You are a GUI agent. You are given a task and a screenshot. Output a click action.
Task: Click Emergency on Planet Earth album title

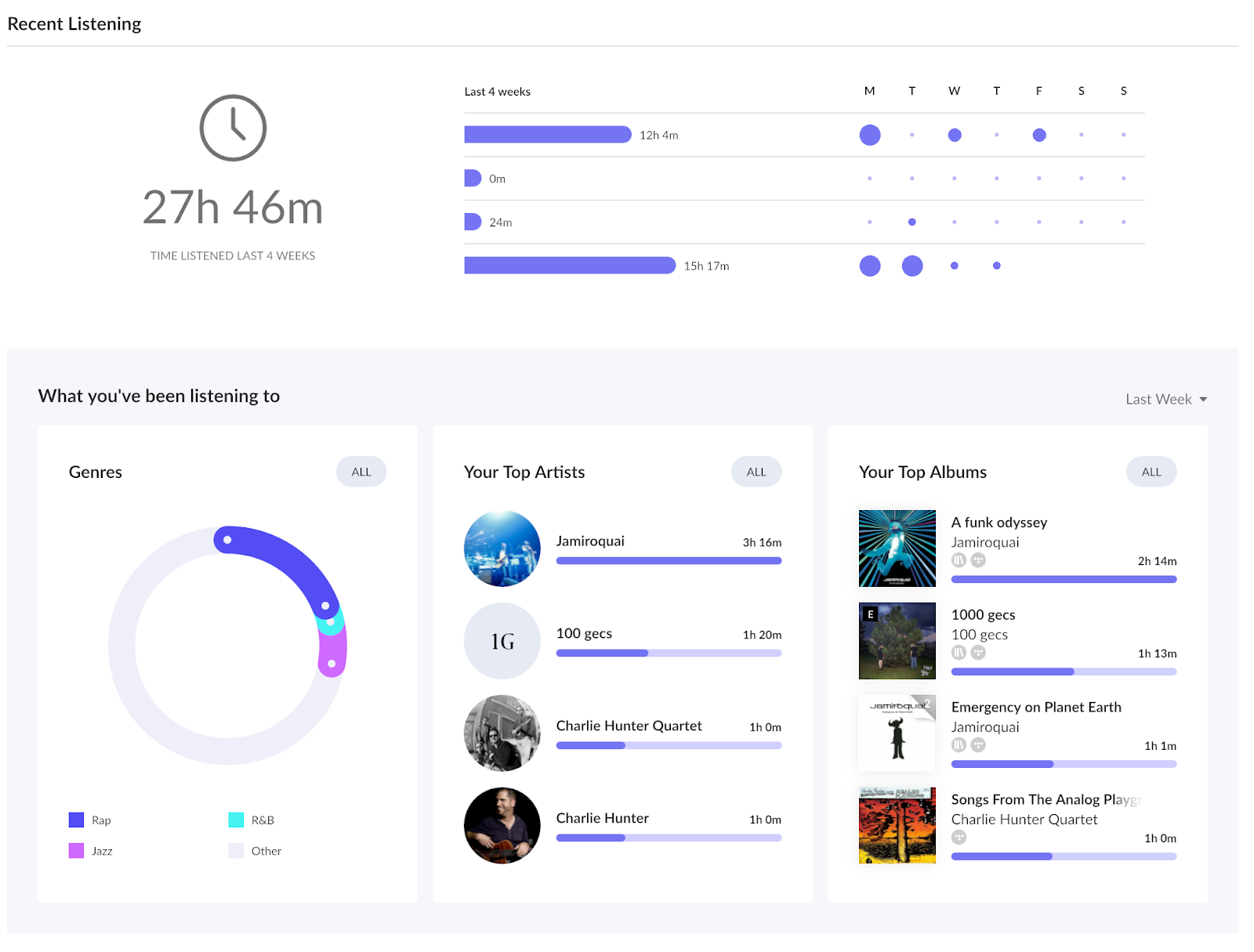click(1036, 706)
